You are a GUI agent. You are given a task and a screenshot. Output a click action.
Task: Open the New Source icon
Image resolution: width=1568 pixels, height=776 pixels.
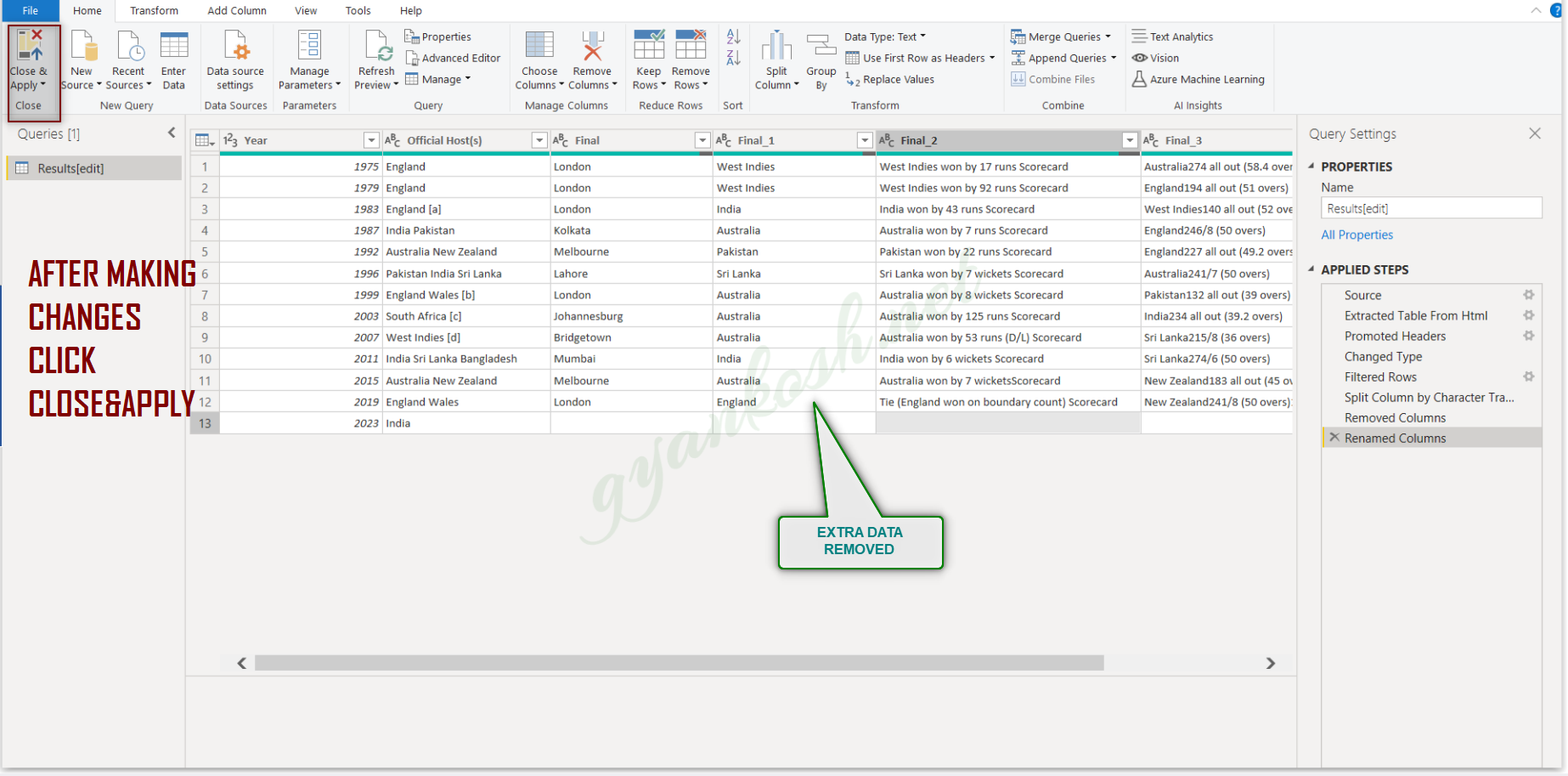[82, 46]
